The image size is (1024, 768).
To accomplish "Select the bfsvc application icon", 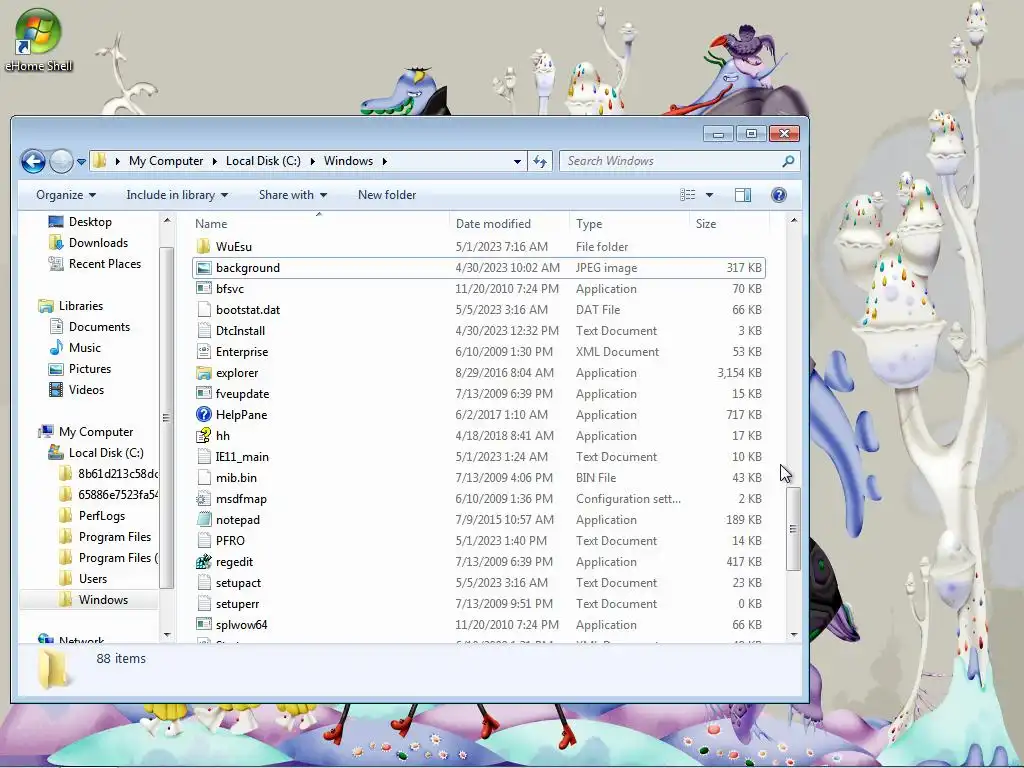I will (204, 289).
